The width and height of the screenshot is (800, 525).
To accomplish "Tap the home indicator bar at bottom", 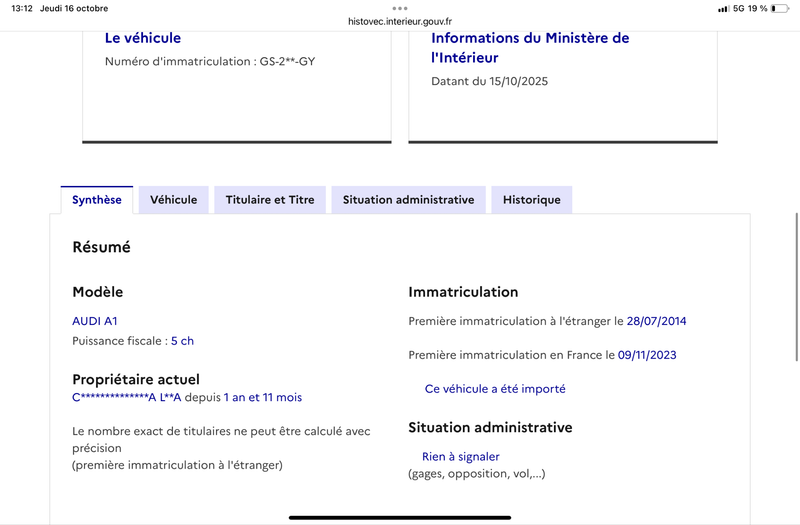I will 400,517.
